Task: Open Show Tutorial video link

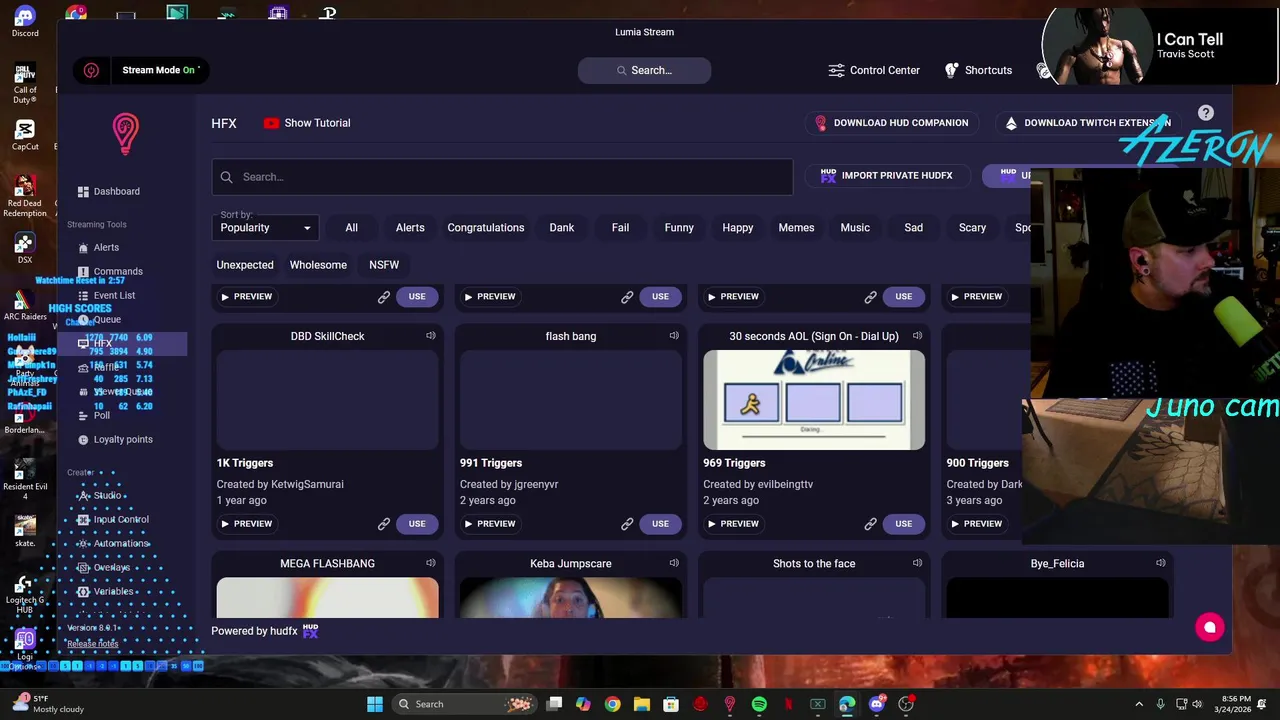Action: (306, 123)
